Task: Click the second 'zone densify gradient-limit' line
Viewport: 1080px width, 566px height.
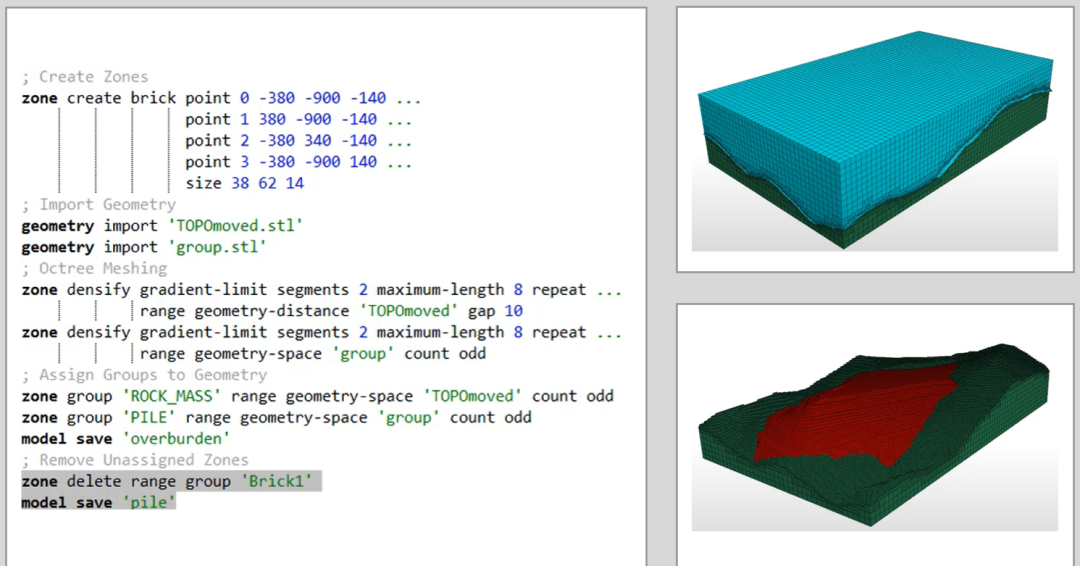Action: click(322, 333)
